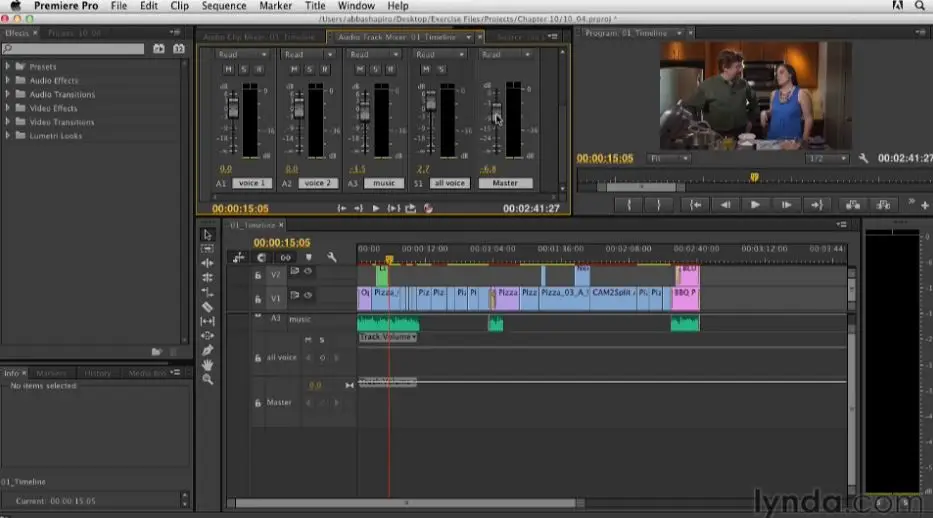Select the Razor tool in the Tools panel
This screenshot has width=933, height=518.
(x=207, y=306)
